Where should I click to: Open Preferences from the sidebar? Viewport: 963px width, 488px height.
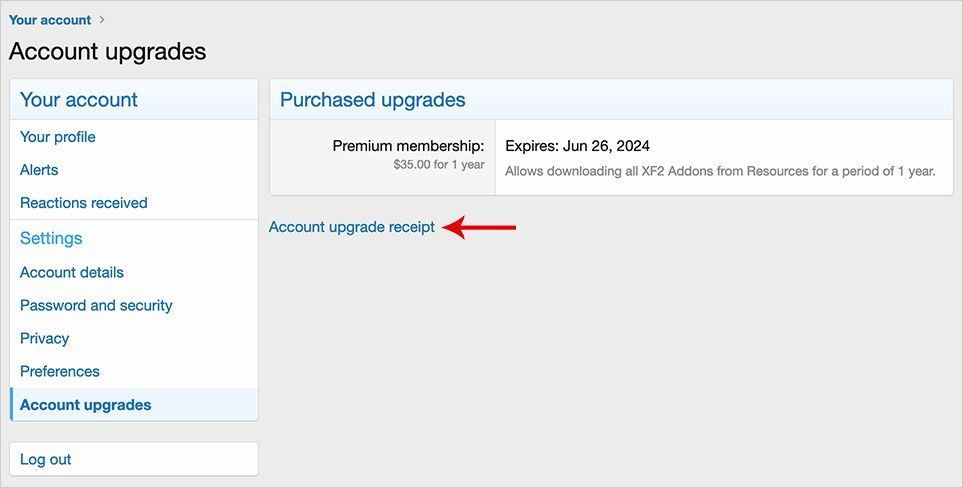tap(60, 371)
